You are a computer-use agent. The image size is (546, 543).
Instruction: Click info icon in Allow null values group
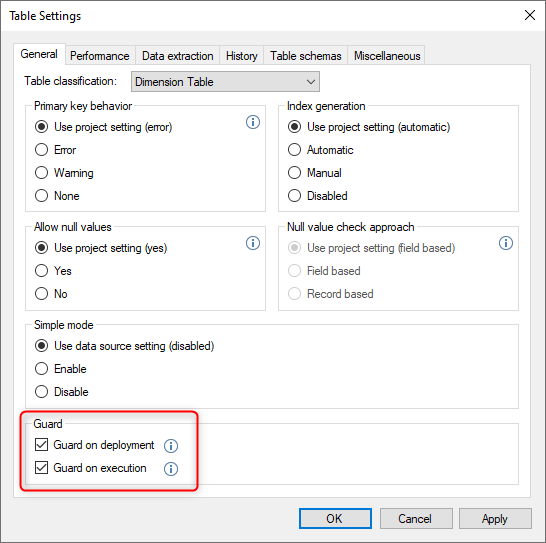(x=253, y=243)
